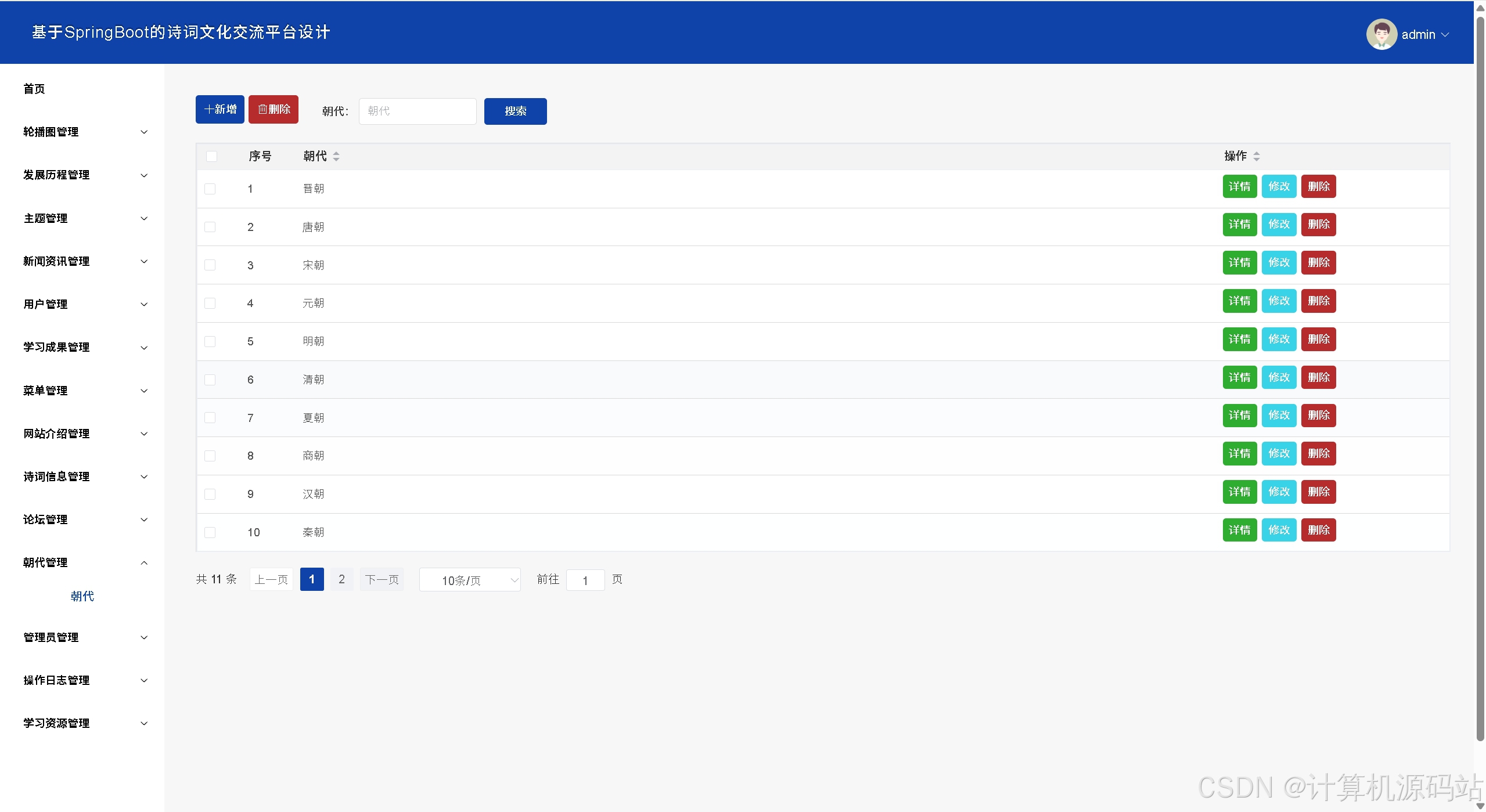
Task: Click the 前往 page number input
Action: (585, 580)
